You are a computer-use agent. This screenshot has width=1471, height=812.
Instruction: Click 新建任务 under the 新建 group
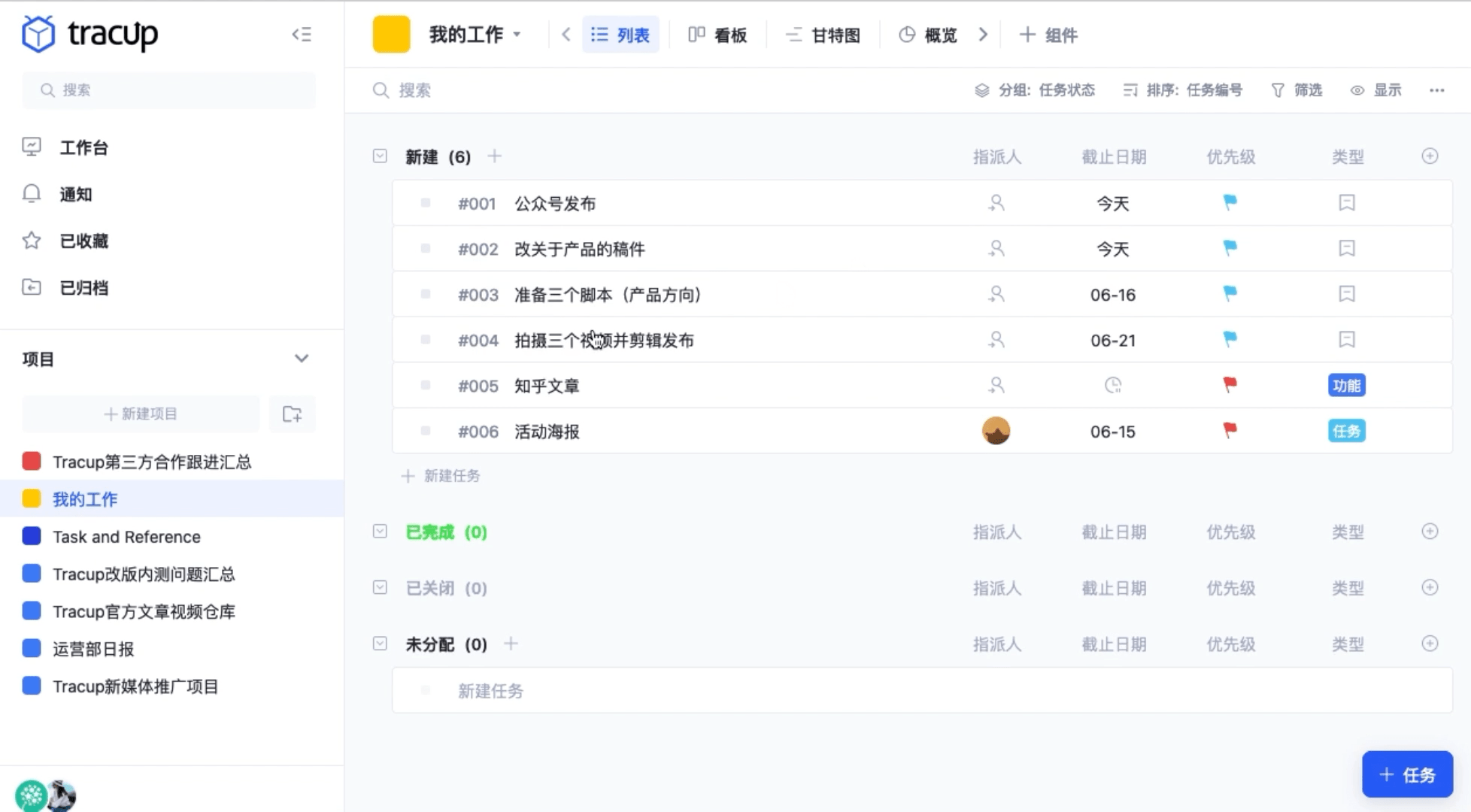coord(441,476)
